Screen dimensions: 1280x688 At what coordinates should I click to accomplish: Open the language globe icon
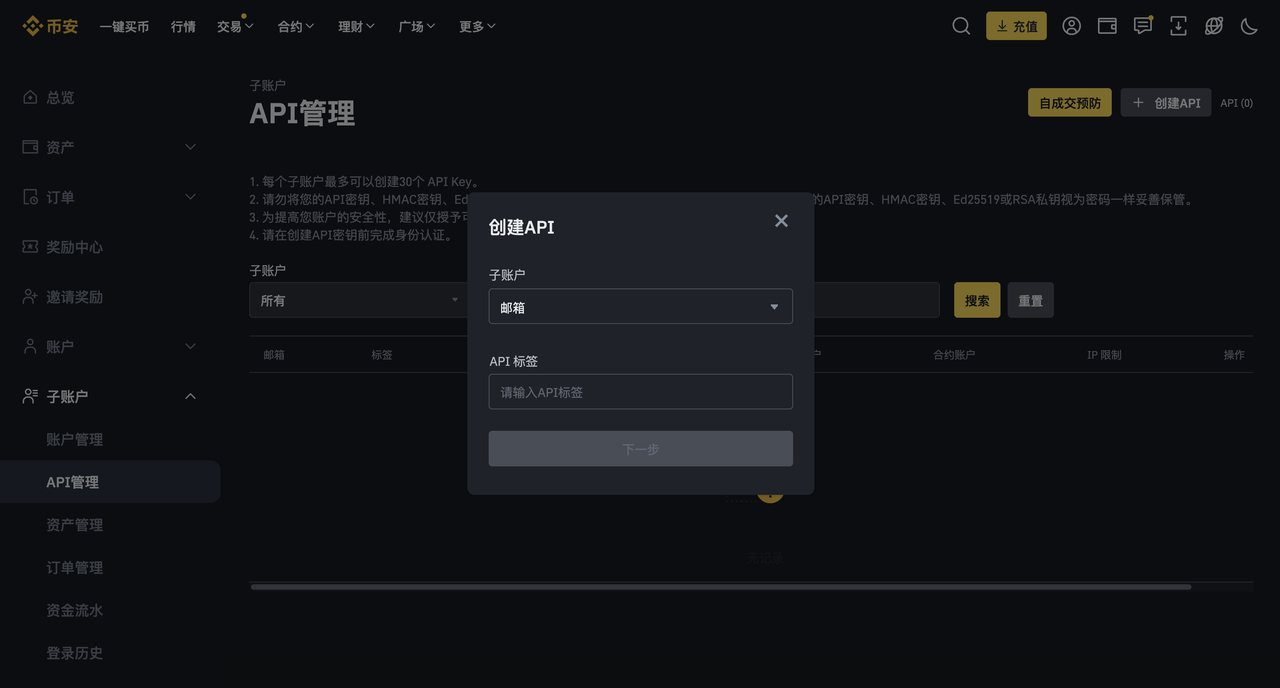point(1214,26)
